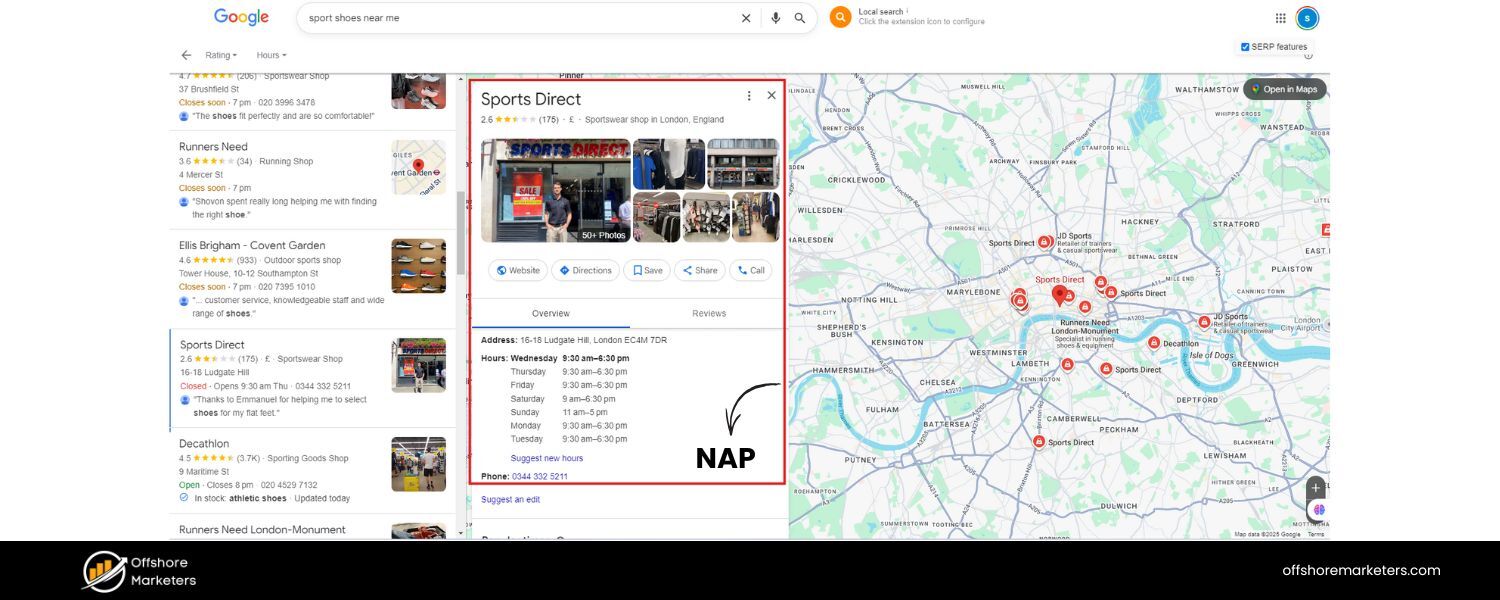Image resolution: width=1500 pixels, height=600 pixels.
Task: Click the orange Local search extension icon
Action: 841,17
